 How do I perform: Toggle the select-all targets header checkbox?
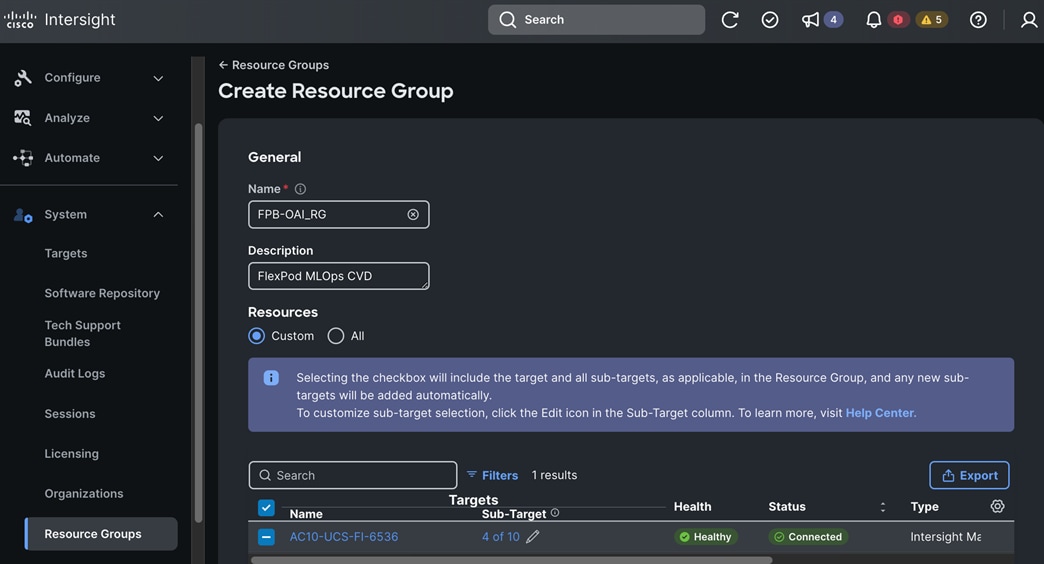266,508
